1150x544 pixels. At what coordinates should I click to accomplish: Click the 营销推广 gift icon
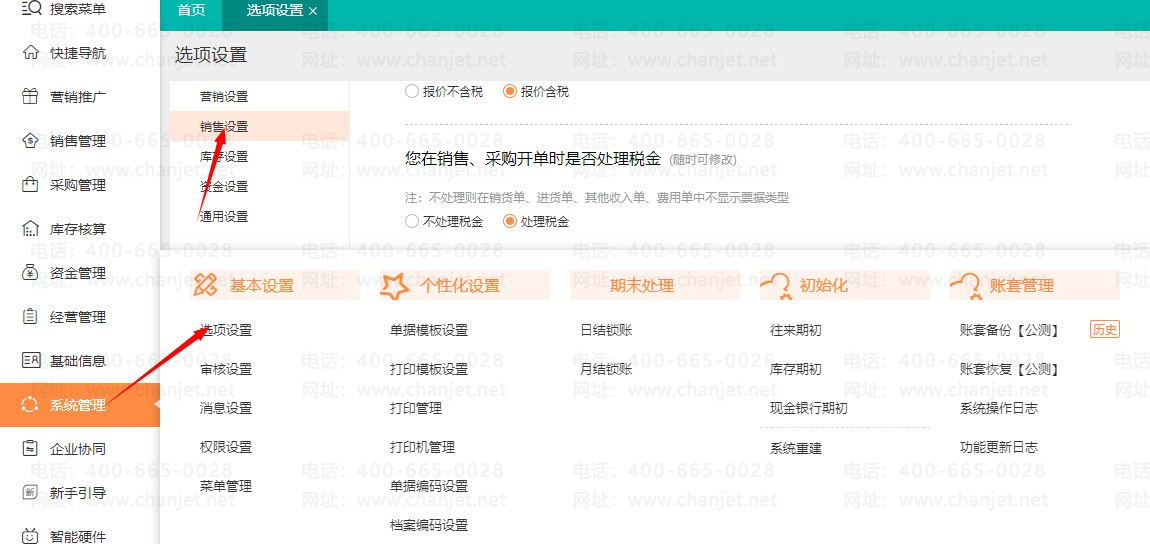[30, 97]
